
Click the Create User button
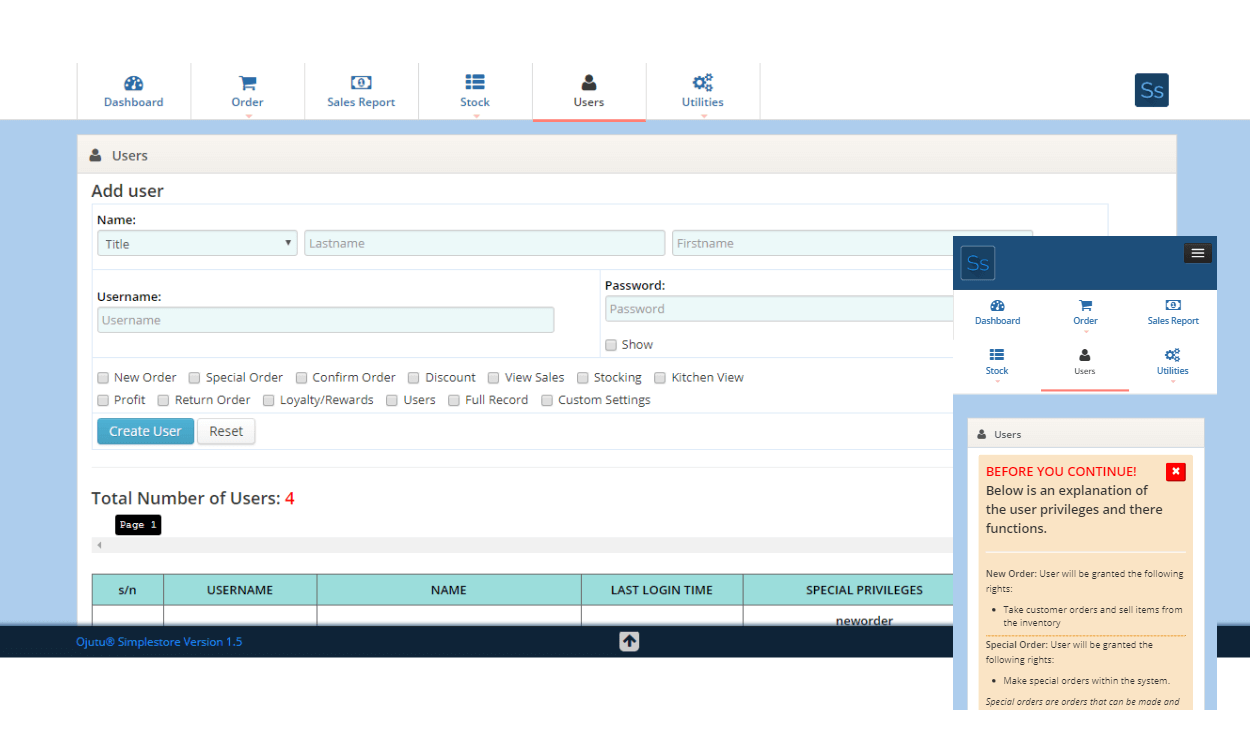pyautogui.click(x=145, y=431)
